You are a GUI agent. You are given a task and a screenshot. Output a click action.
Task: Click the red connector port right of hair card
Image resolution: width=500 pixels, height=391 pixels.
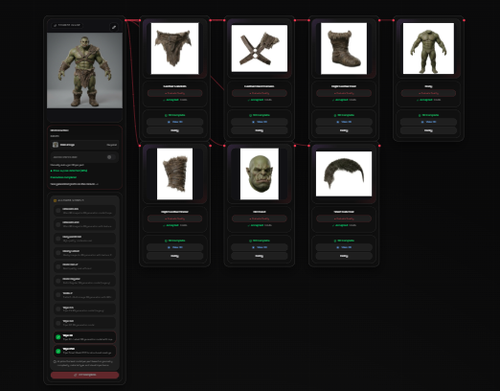pos(379,146)
